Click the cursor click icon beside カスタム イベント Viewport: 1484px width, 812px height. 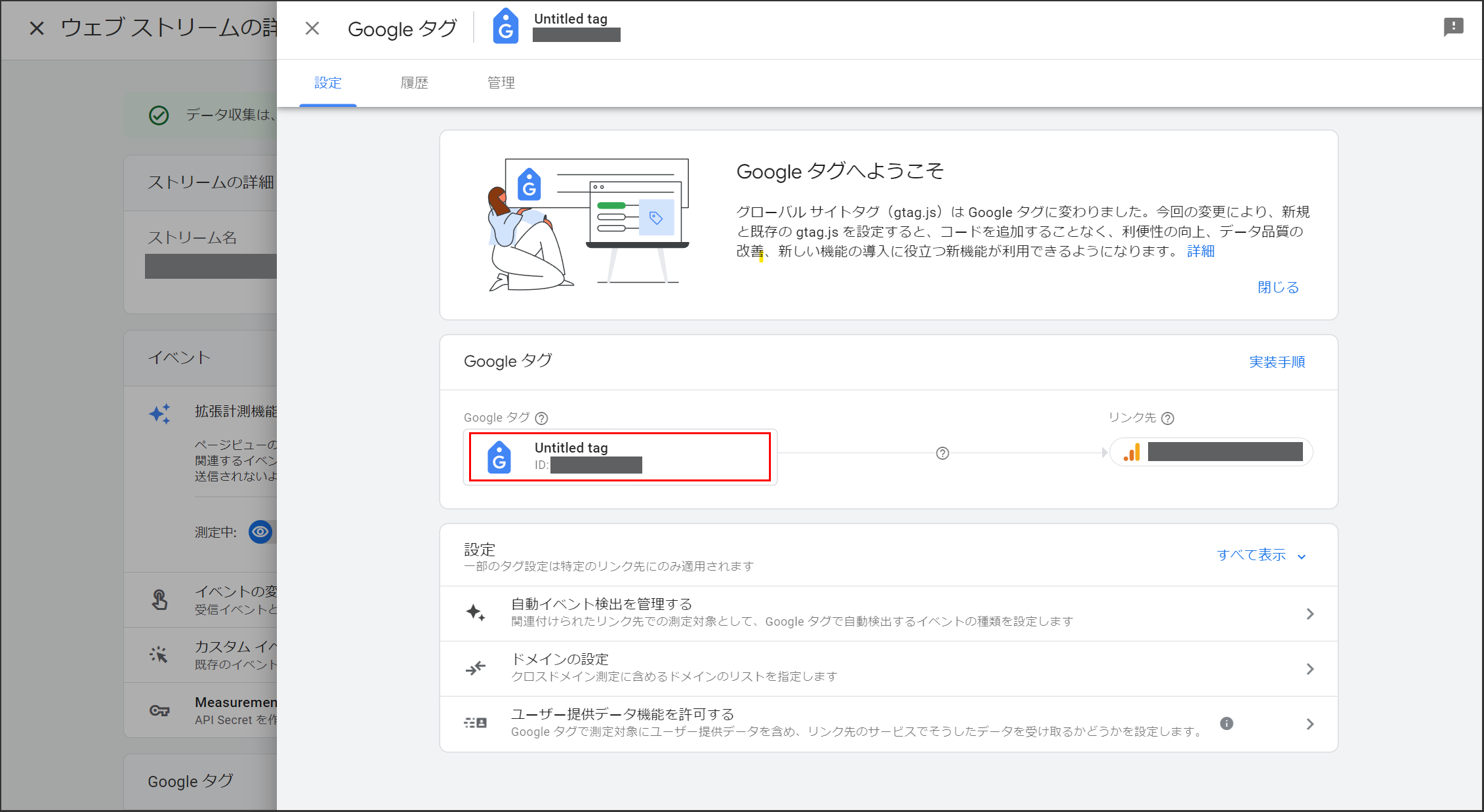[x=159, y=655]
